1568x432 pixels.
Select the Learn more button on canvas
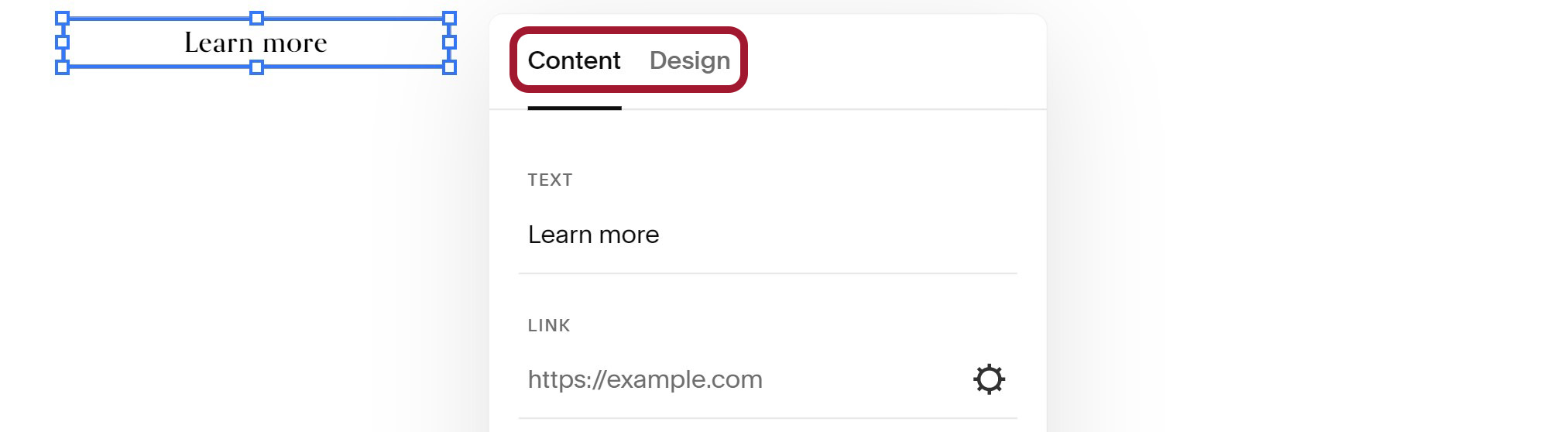tap(256, 43)
